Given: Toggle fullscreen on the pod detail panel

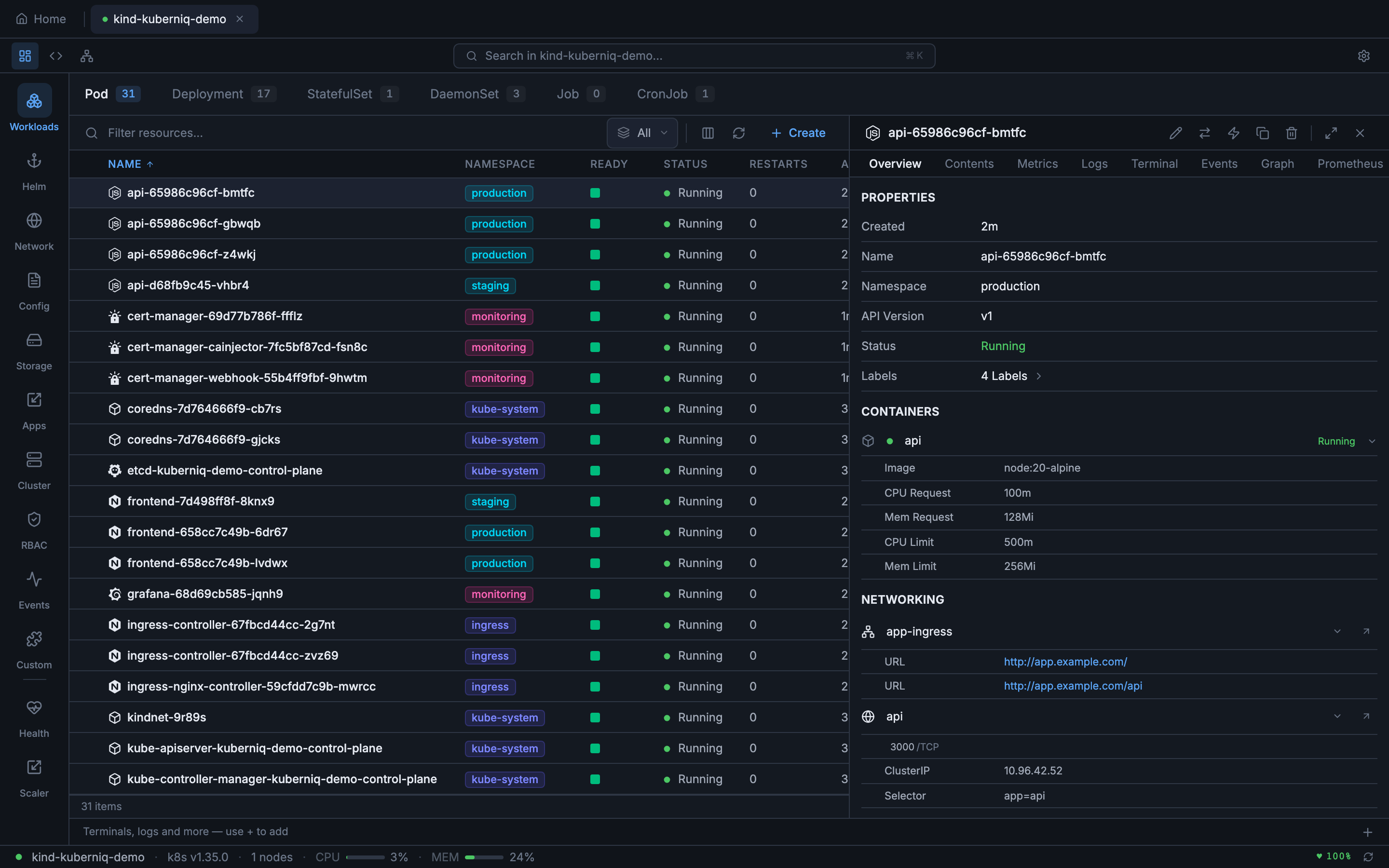Looking at the screenshot, I should (1331, 133).
